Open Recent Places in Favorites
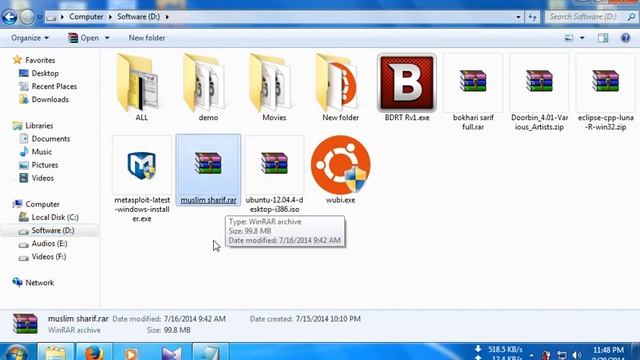Screen dimensions: 640x360 point(54,86)
